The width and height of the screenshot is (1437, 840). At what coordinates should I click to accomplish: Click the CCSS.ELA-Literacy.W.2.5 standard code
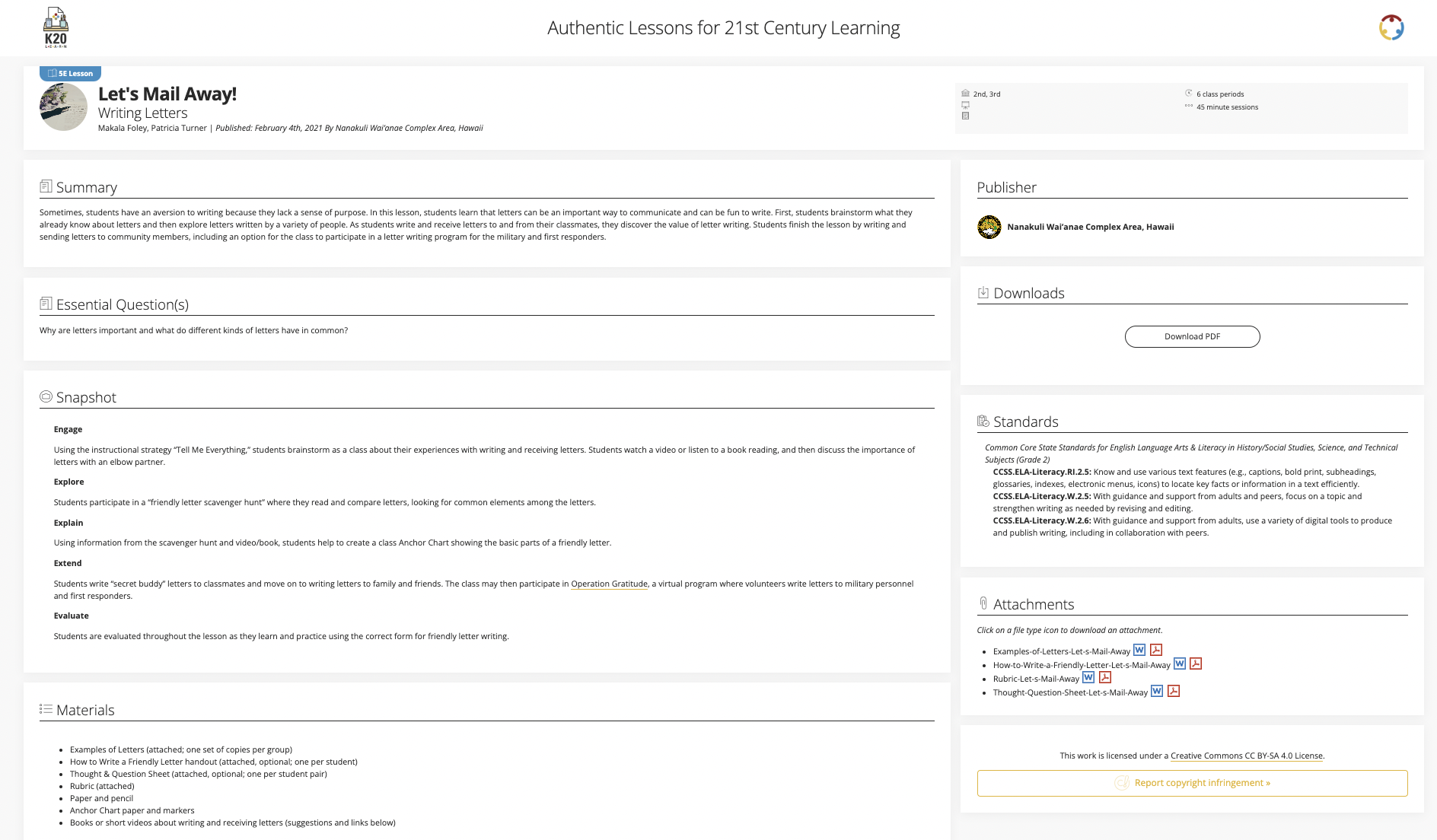coord(1042,496)
